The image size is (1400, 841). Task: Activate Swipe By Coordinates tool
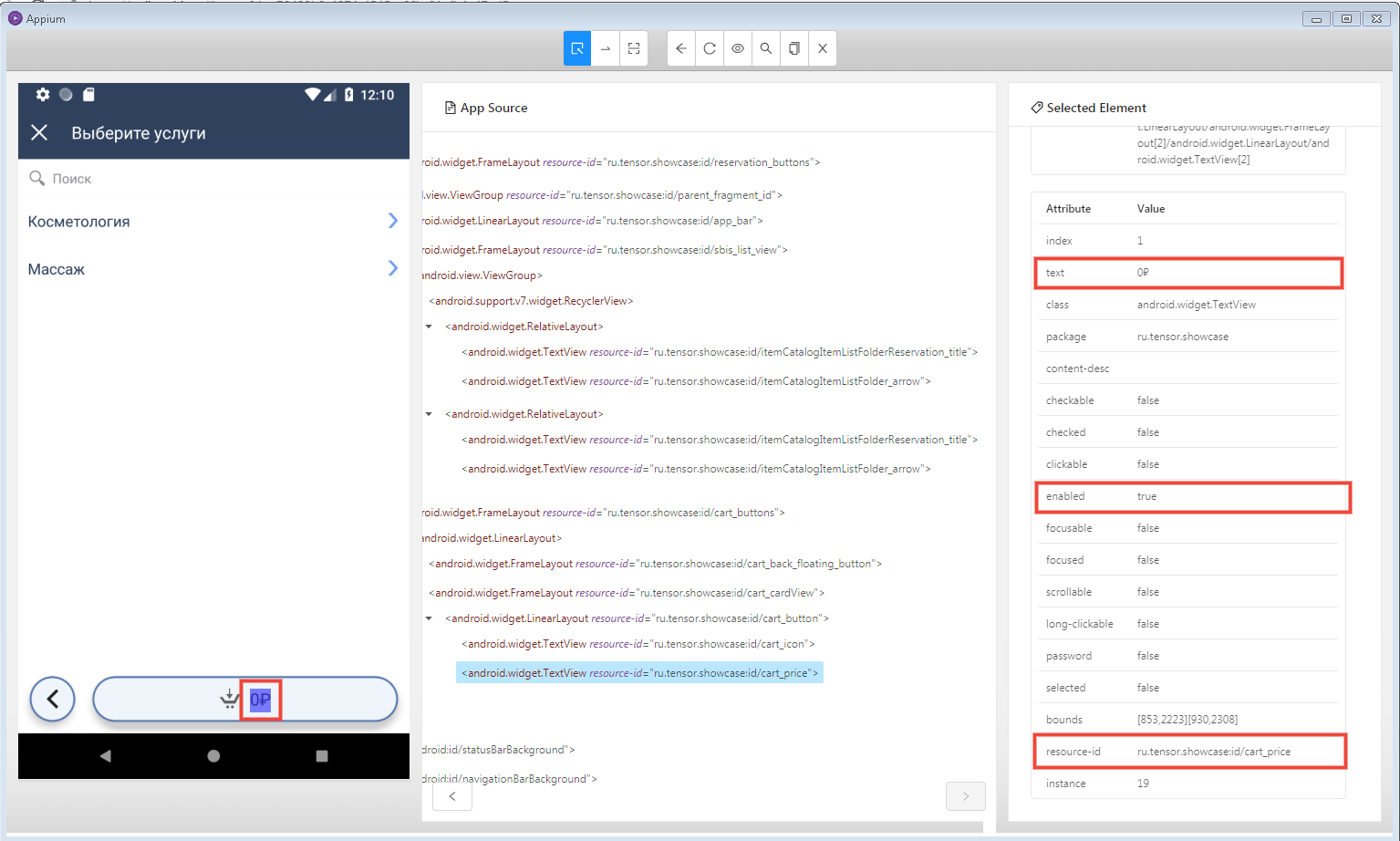(606, 48)
